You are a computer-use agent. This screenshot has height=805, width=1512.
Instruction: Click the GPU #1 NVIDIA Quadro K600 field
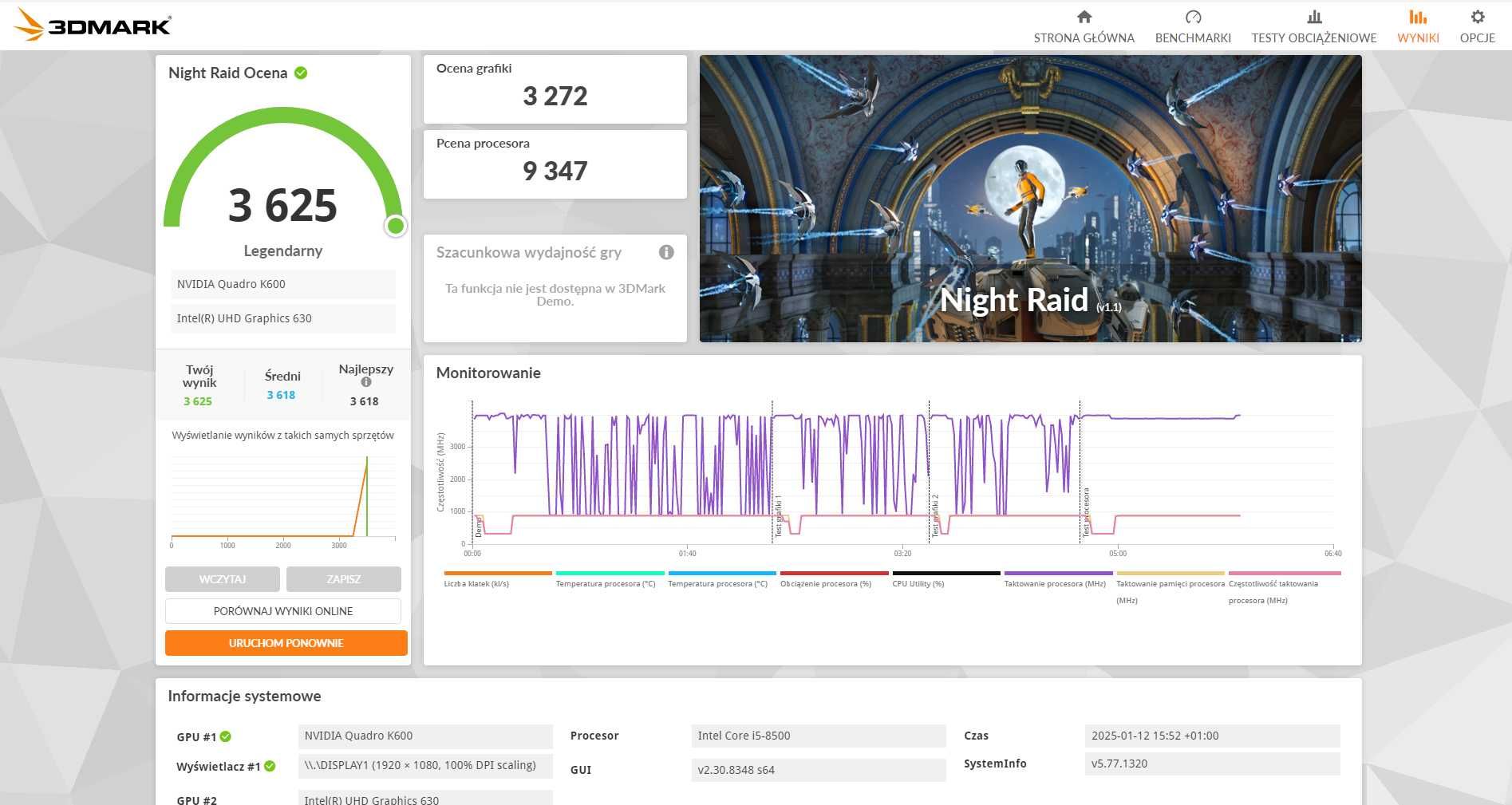point(425,736)
